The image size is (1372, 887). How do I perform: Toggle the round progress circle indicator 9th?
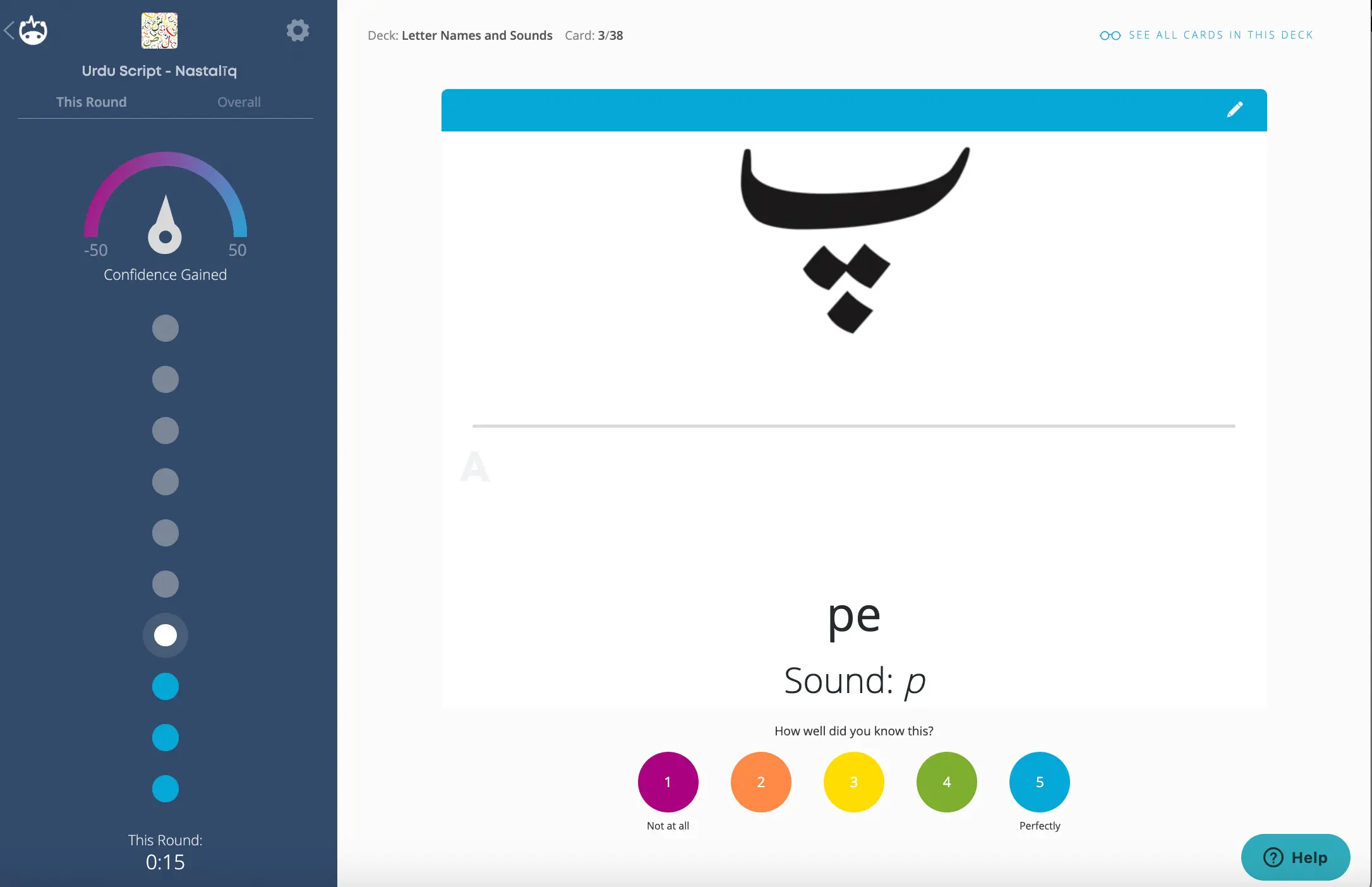[x=164, y=738]
